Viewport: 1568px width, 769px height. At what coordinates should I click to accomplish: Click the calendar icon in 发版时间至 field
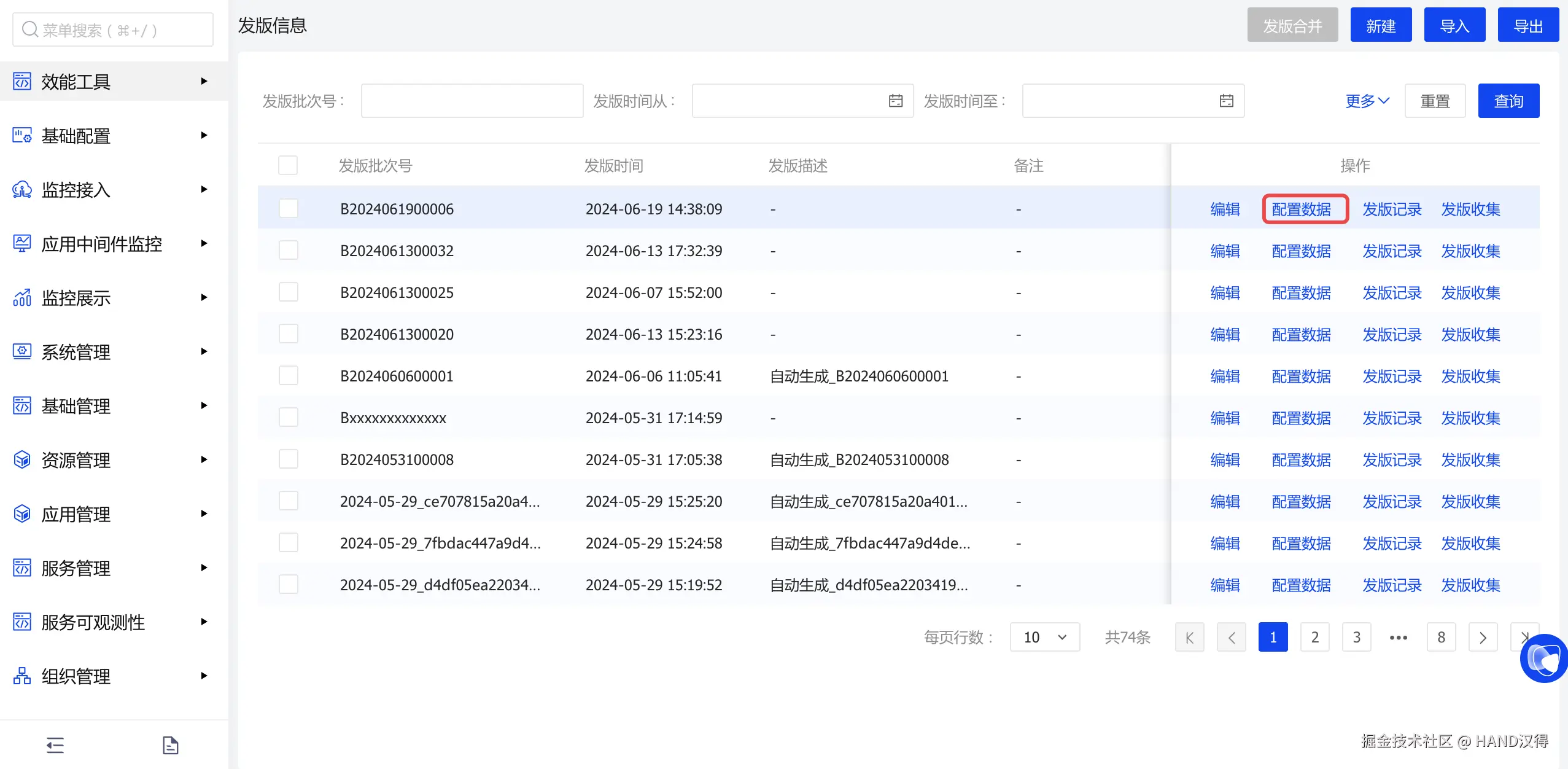pos(1226,101)
